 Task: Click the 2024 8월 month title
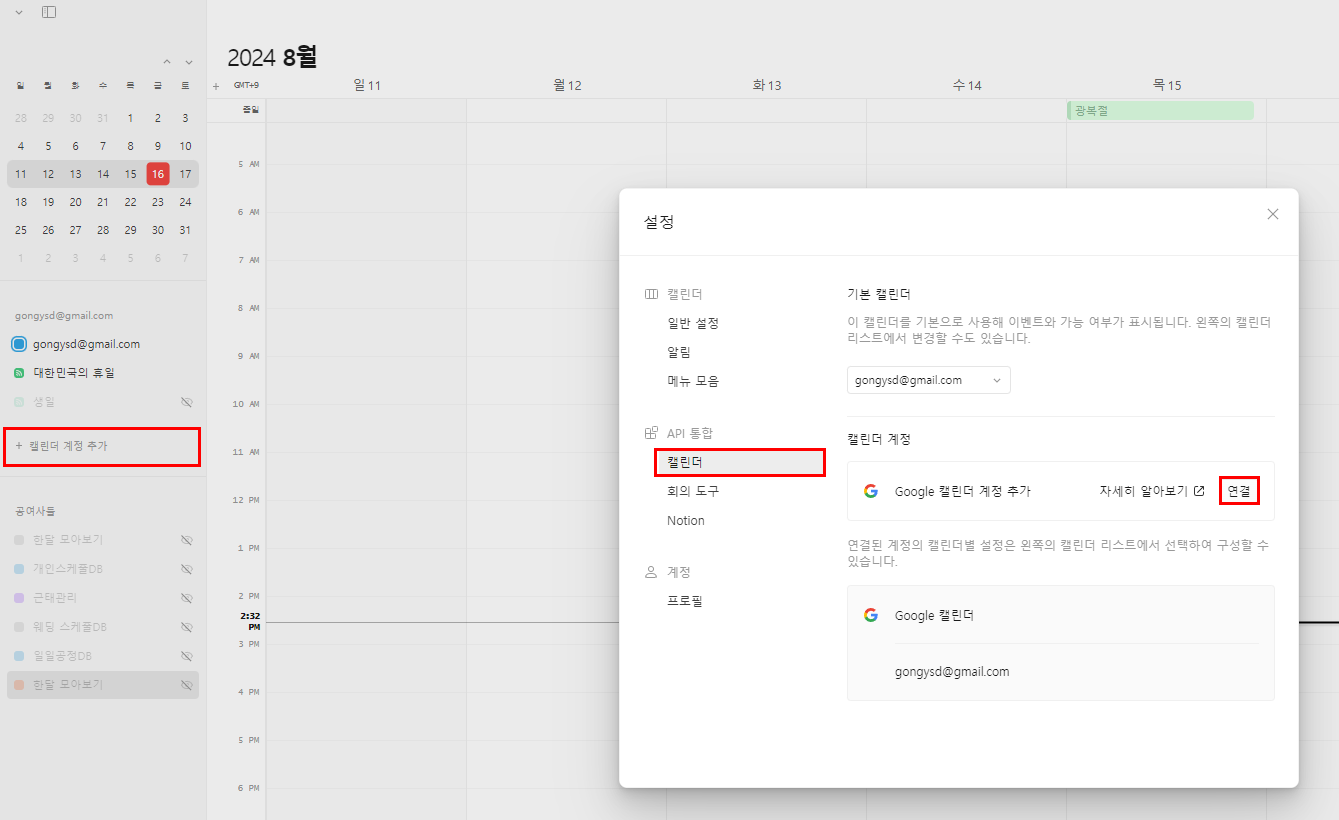pos(272,57)
